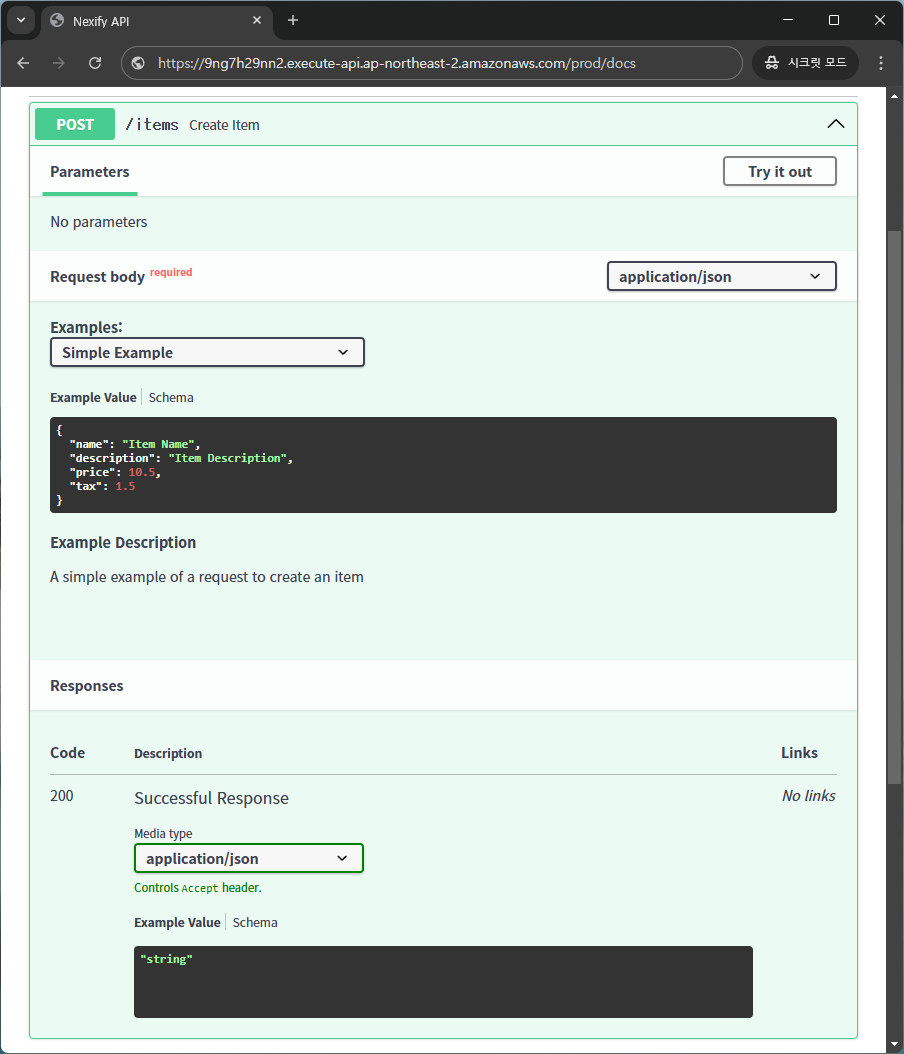Switch to request body Schema tab
The width and height of the screenshot is (904, 1054).
(x=171, y=397)
